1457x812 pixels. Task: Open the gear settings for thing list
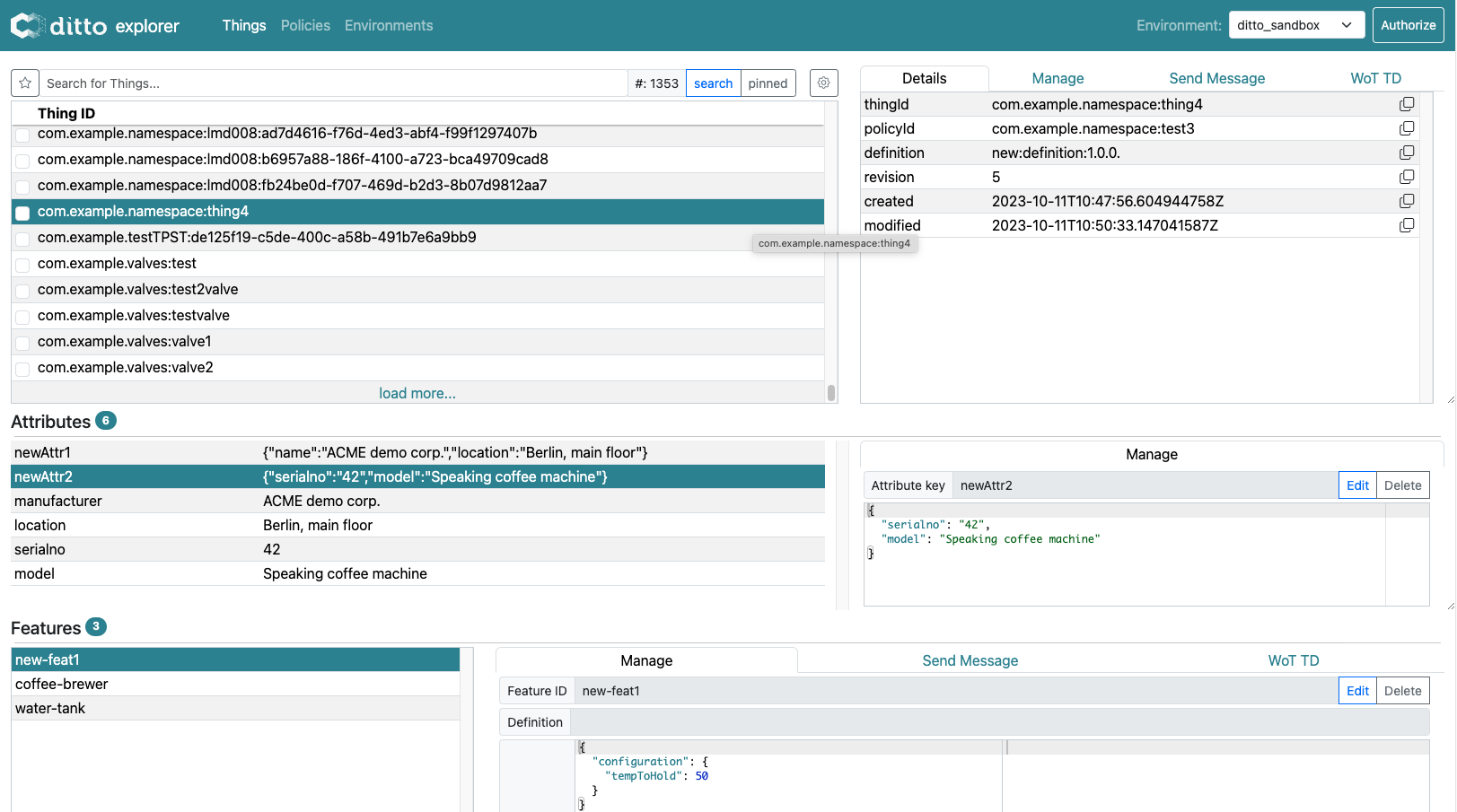[x=823, y=83]
